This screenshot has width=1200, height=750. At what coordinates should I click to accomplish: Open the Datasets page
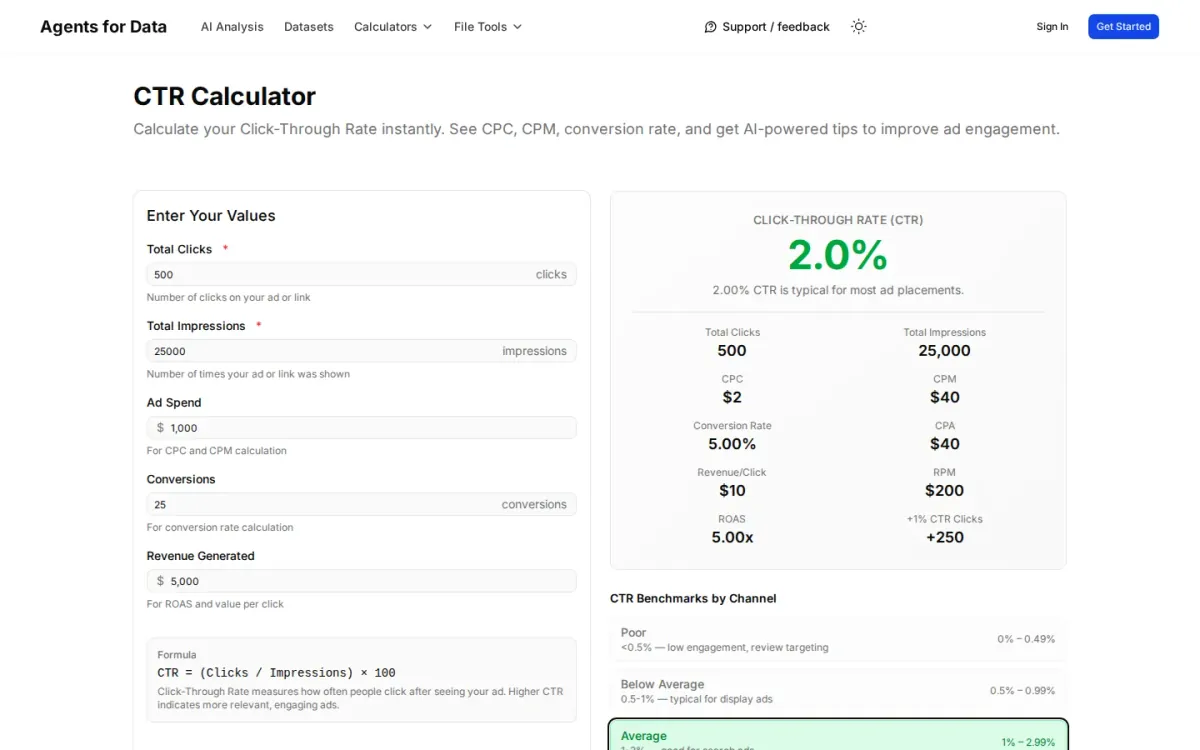point(309,27)
